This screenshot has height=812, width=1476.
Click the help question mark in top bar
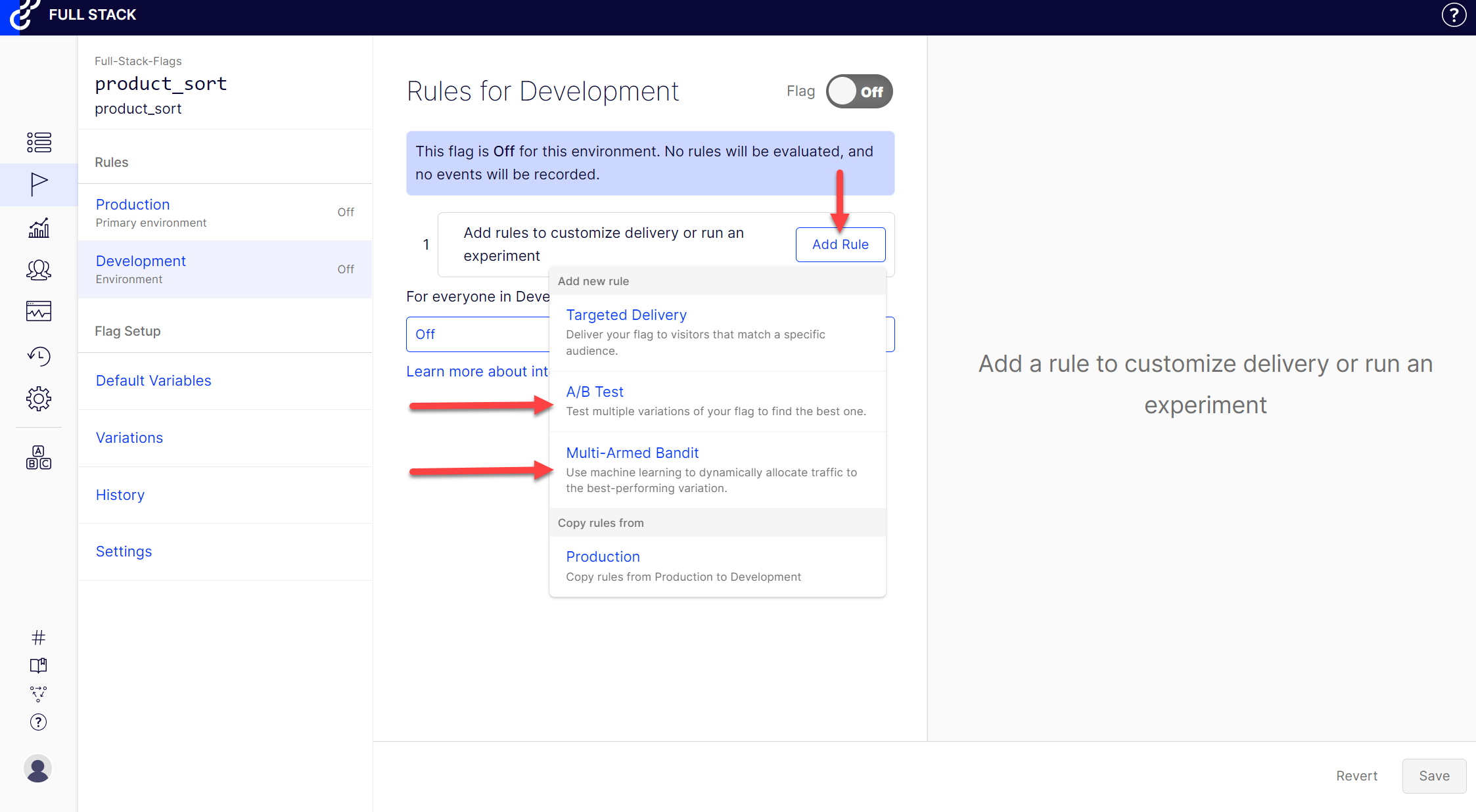tap(1454, 14)
